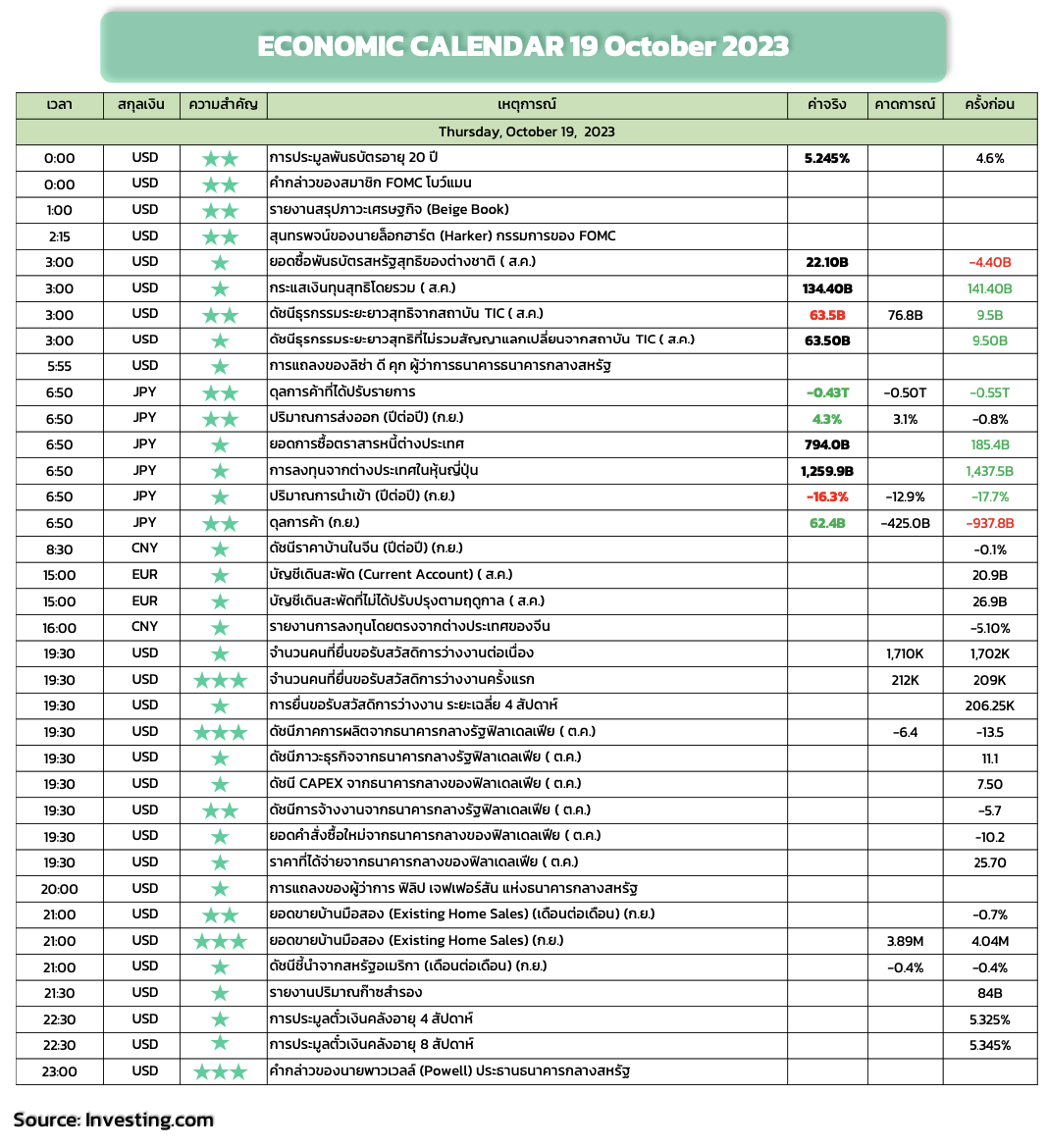Screen dimensions: 1048x1148
Task: Click the time cell 23:00
Action: [59, 1071]
